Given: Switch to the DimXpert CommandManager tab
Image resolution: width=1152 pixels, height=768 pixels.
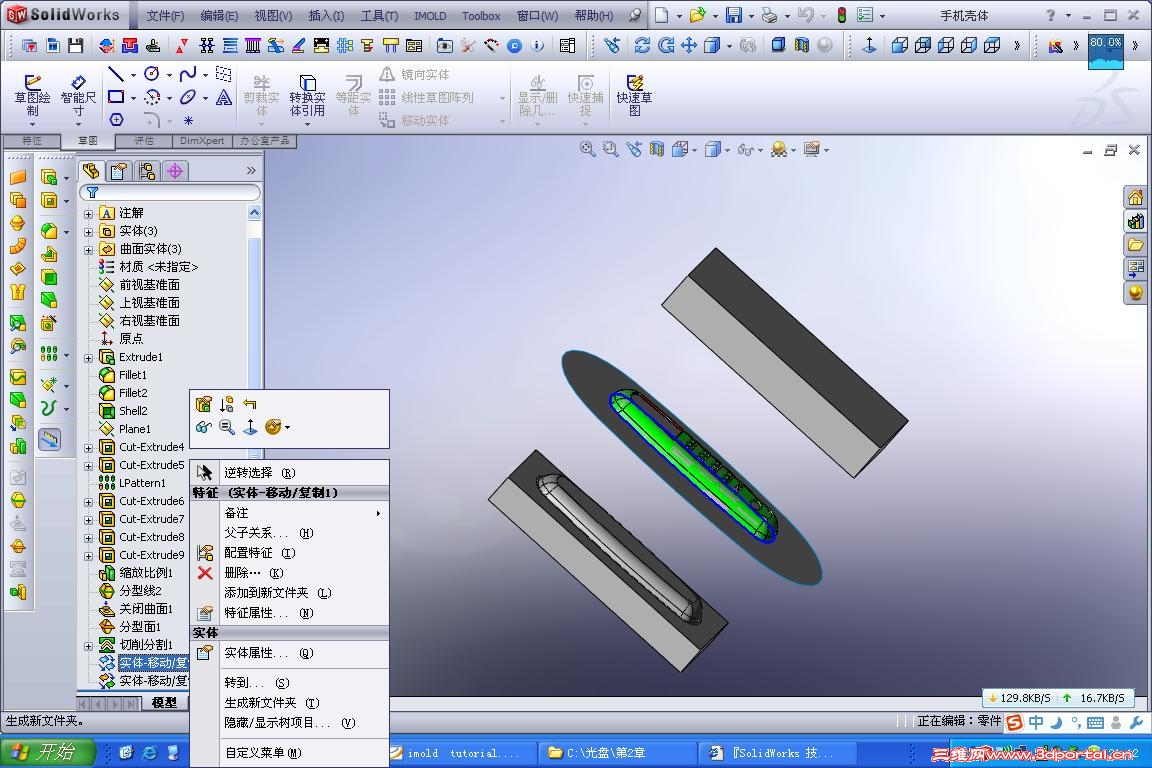Looking at the screenshot, I should pos(202,140).
